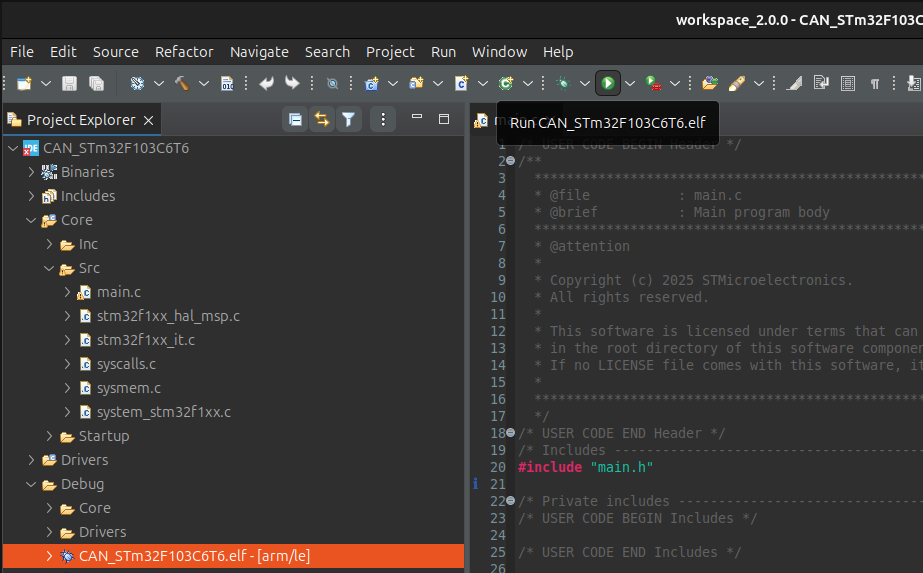Open the Navigate menu
This screenshot has width=923, height=573.
coord(259,52)
